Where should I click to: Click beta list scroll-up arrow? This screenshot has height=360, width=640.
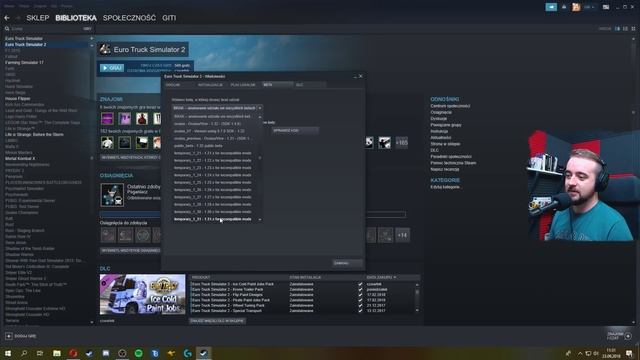pyautogui.click(x=260, y=117)
